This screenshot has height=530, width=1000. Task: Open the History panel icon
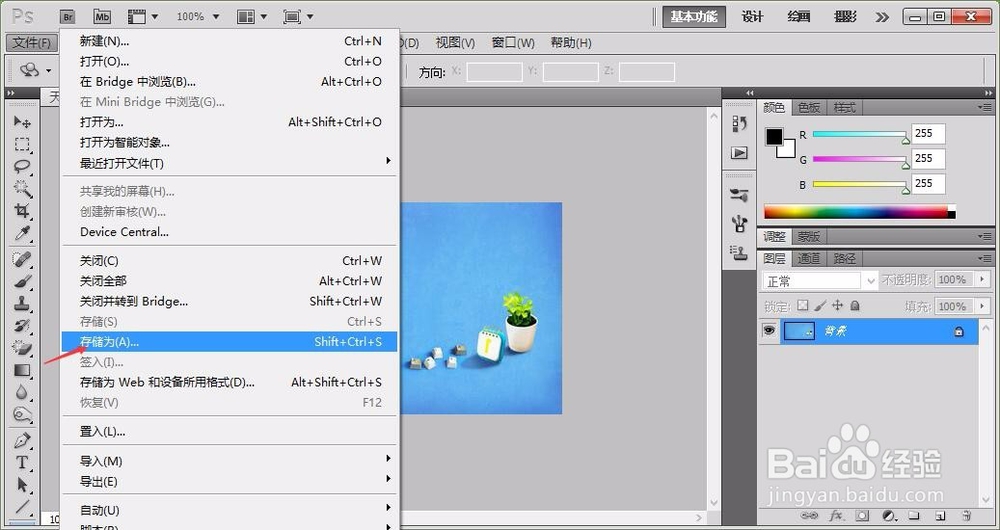(739, 123)
